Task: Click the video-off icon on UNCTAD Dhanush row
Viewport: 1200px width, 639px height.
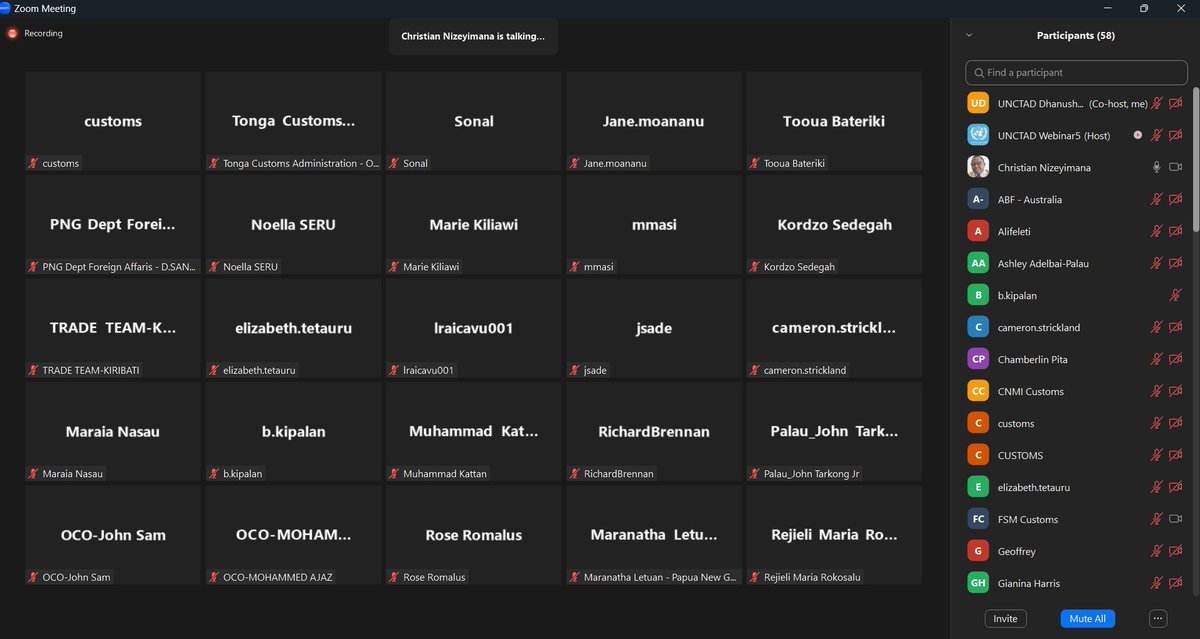Action: tap(1176, 103)
